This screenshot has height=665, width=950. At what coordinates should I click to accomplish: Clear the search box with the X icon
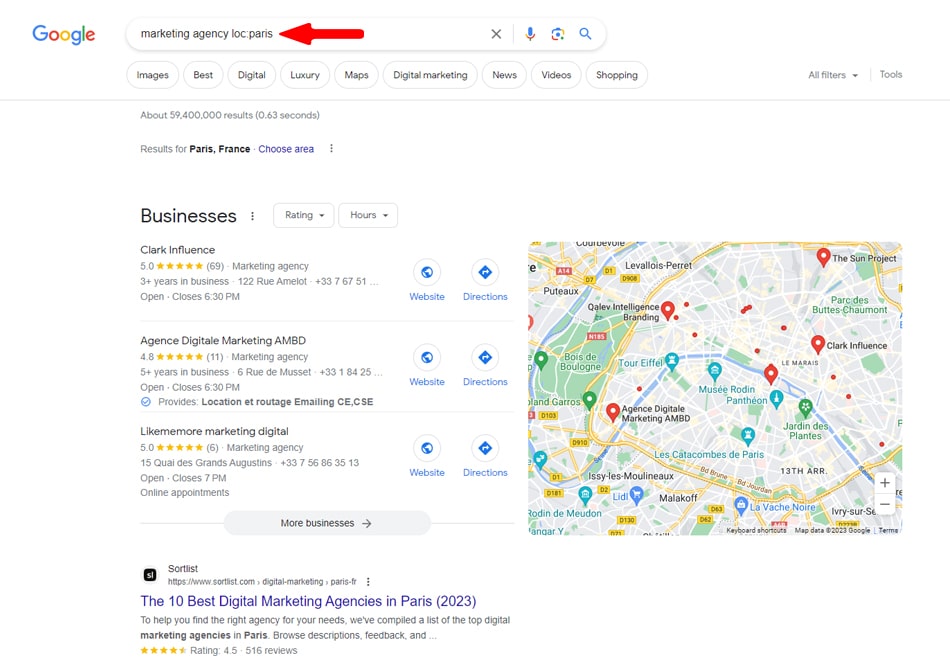496,34
